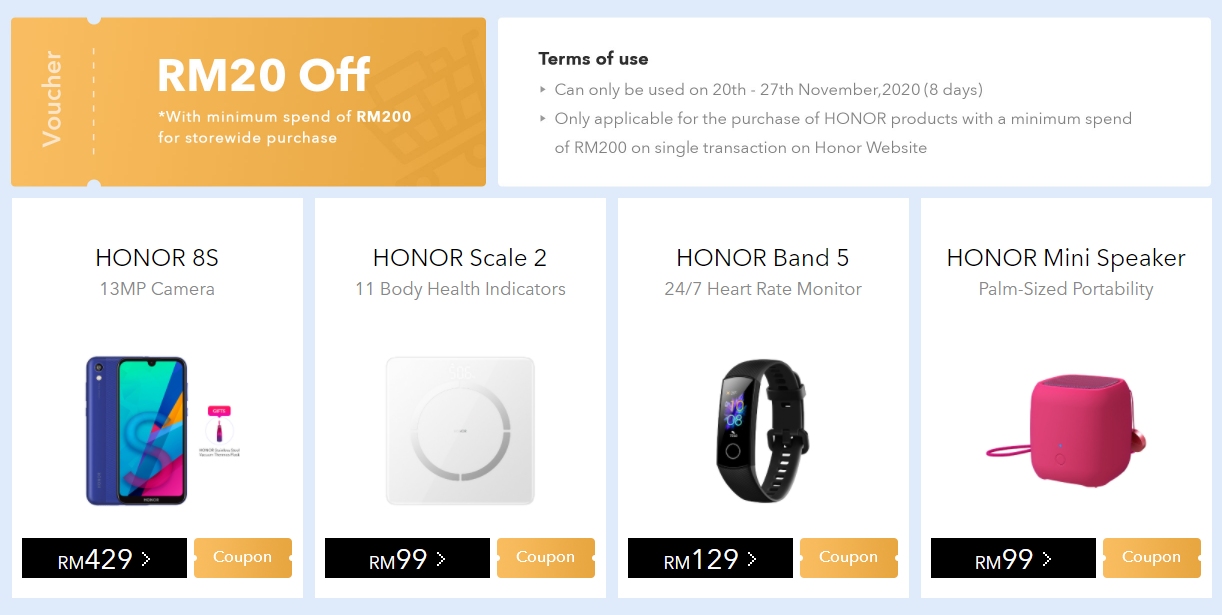Get the Coupon for HONOR 8S

[x=243, y=558]
